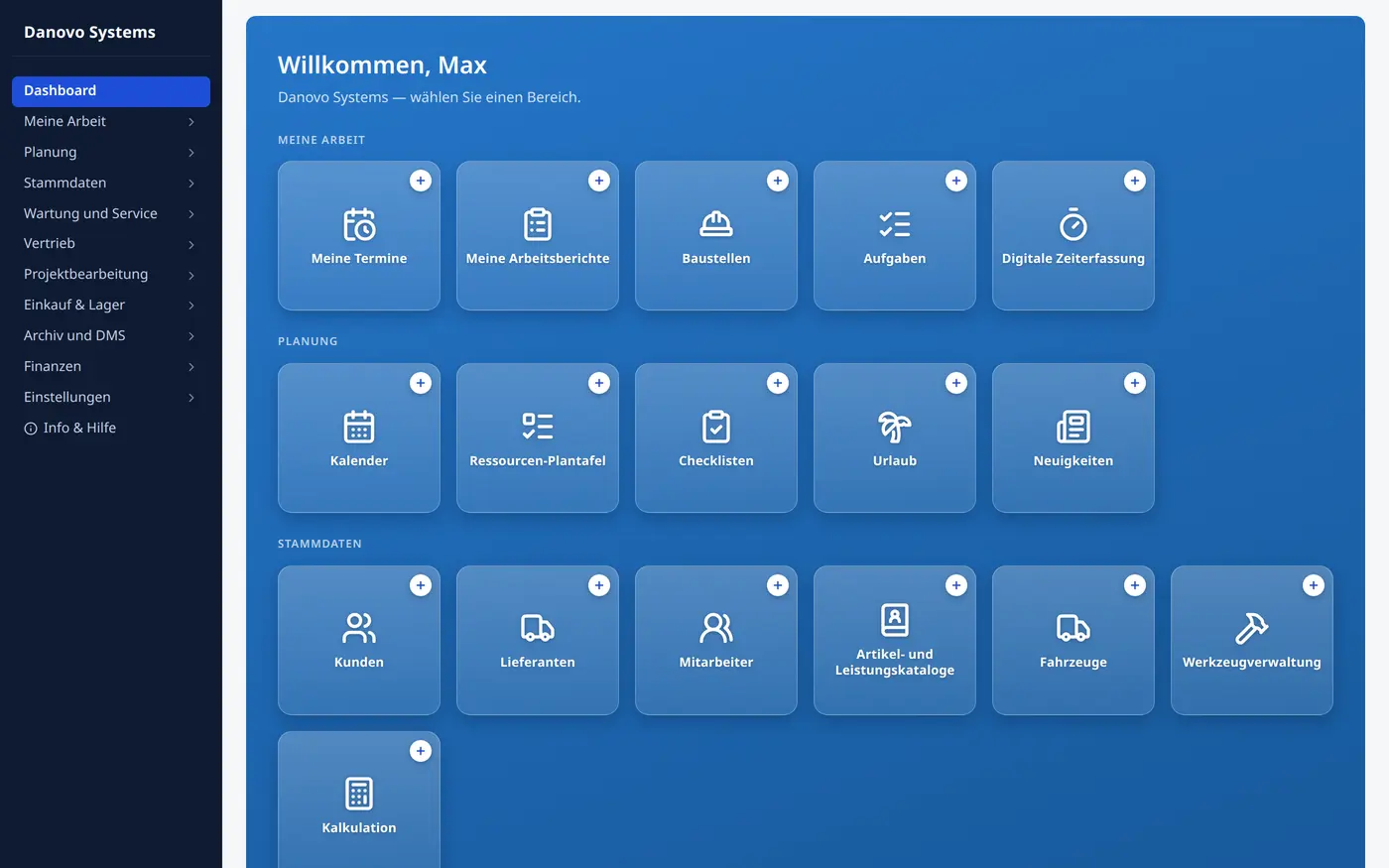Select the Werkzeugverwaltung hammer icon
The image size is (1389, 868).
[1252, 628]
